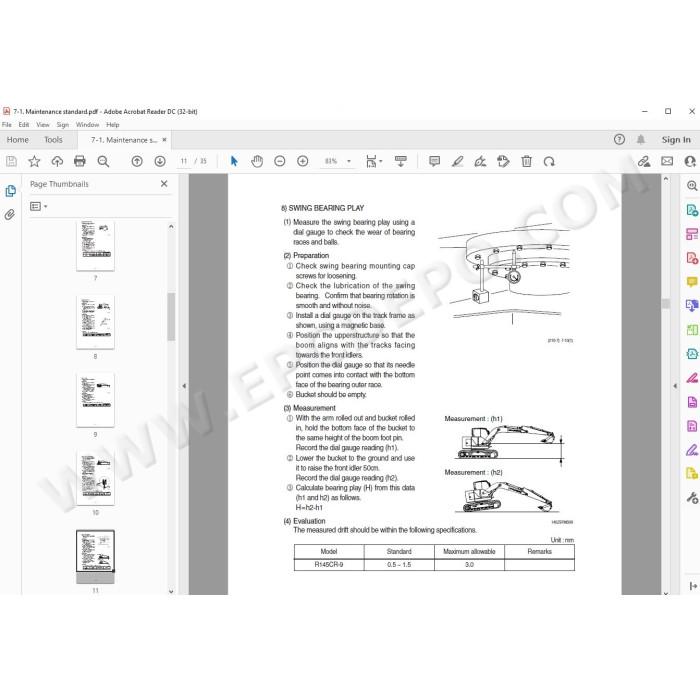700x700 pixels.
Task: Open the Edit menu
Action: (24, 125)
